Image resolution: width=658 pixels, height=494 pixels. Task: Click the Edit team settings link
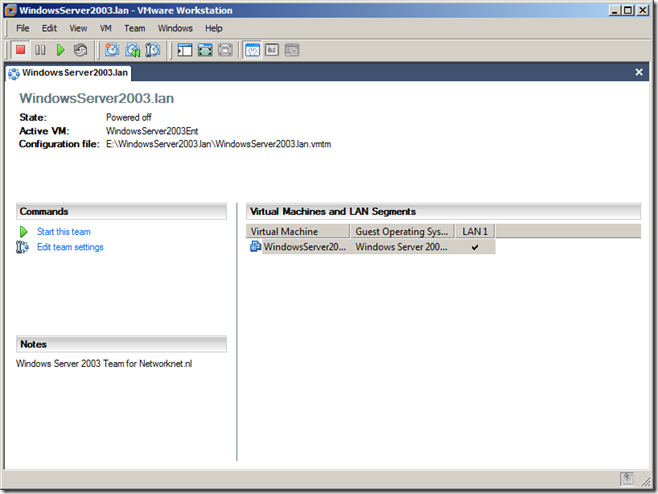(x=70, y=247)
